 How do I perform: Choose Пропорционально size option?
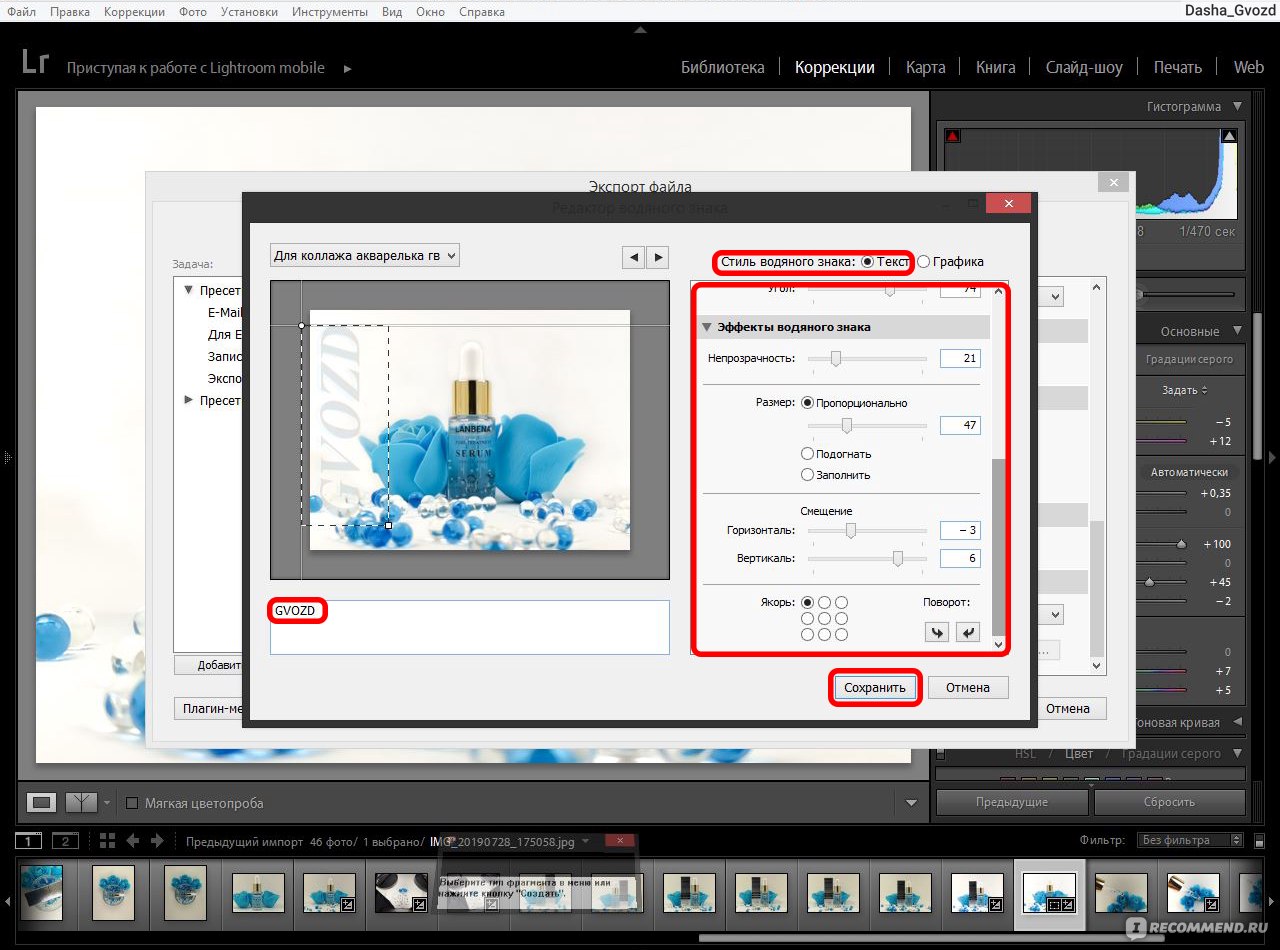pyautogui.click(x=808, y=403)
